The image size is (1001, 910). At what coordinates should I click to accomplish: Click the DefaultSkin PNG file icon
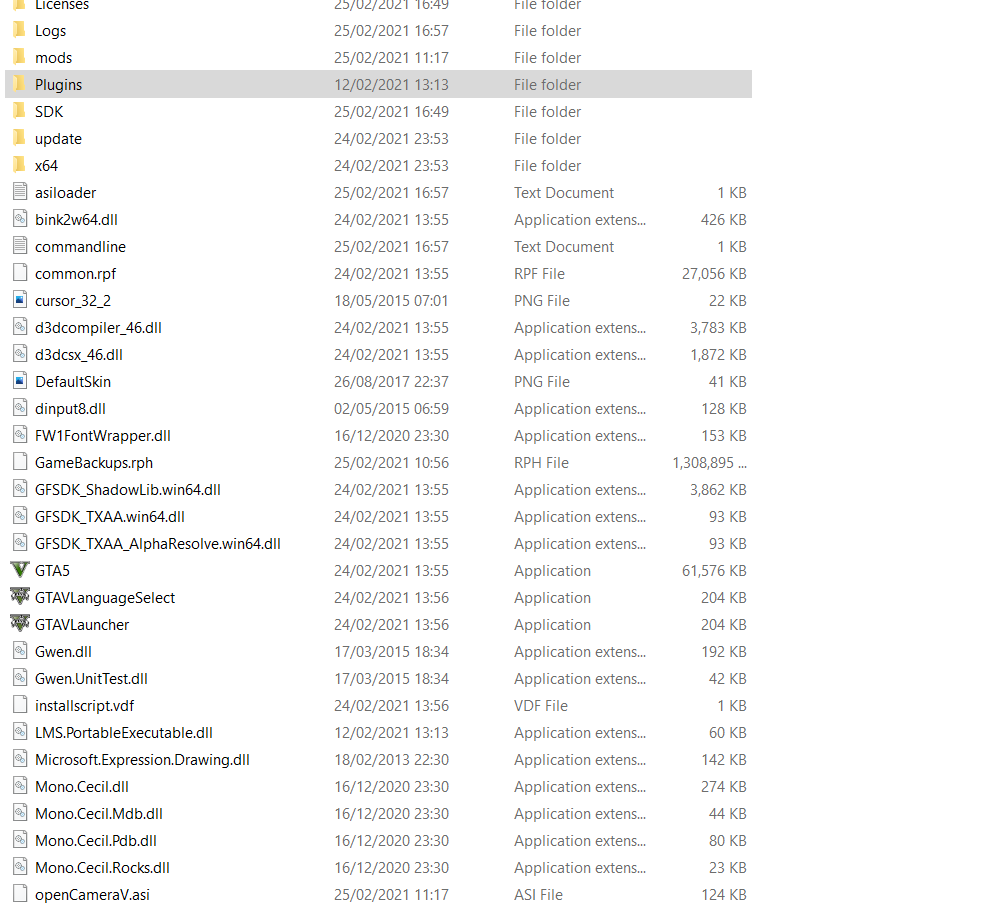20,381
